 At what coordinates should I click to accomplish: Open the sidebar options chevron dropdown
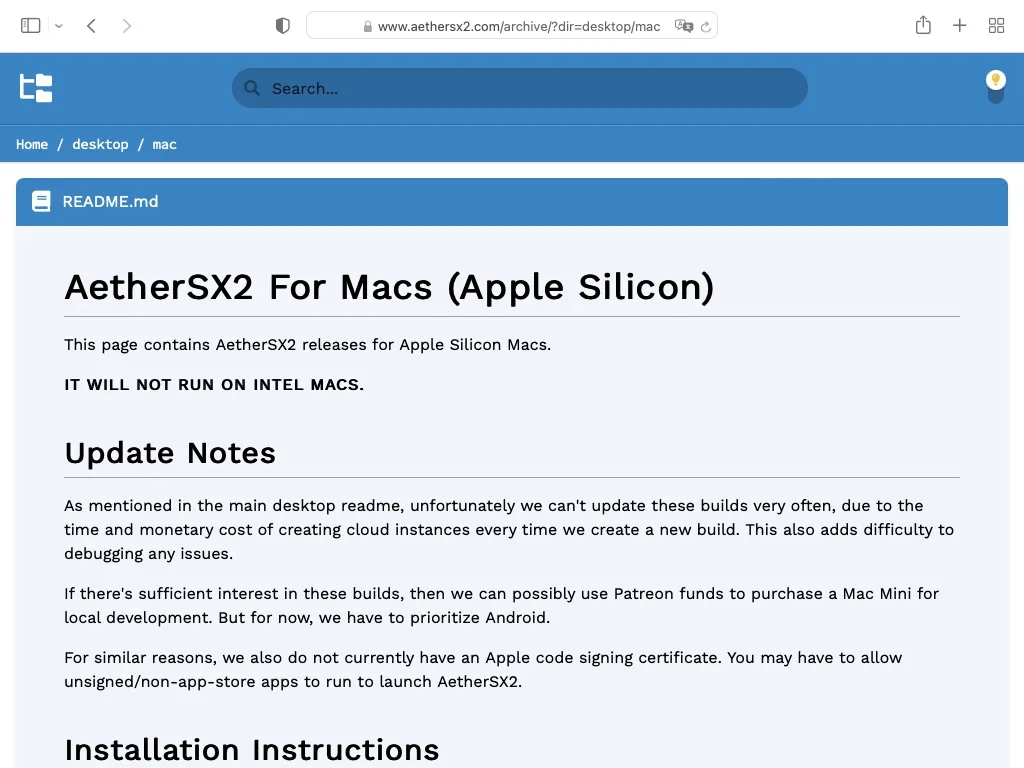tap(58, 25)
